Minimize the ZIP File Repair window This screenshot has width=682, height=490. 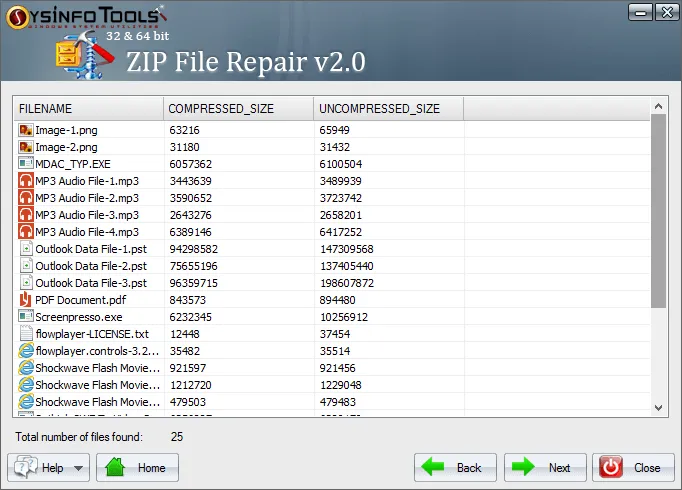pos(640,12)
